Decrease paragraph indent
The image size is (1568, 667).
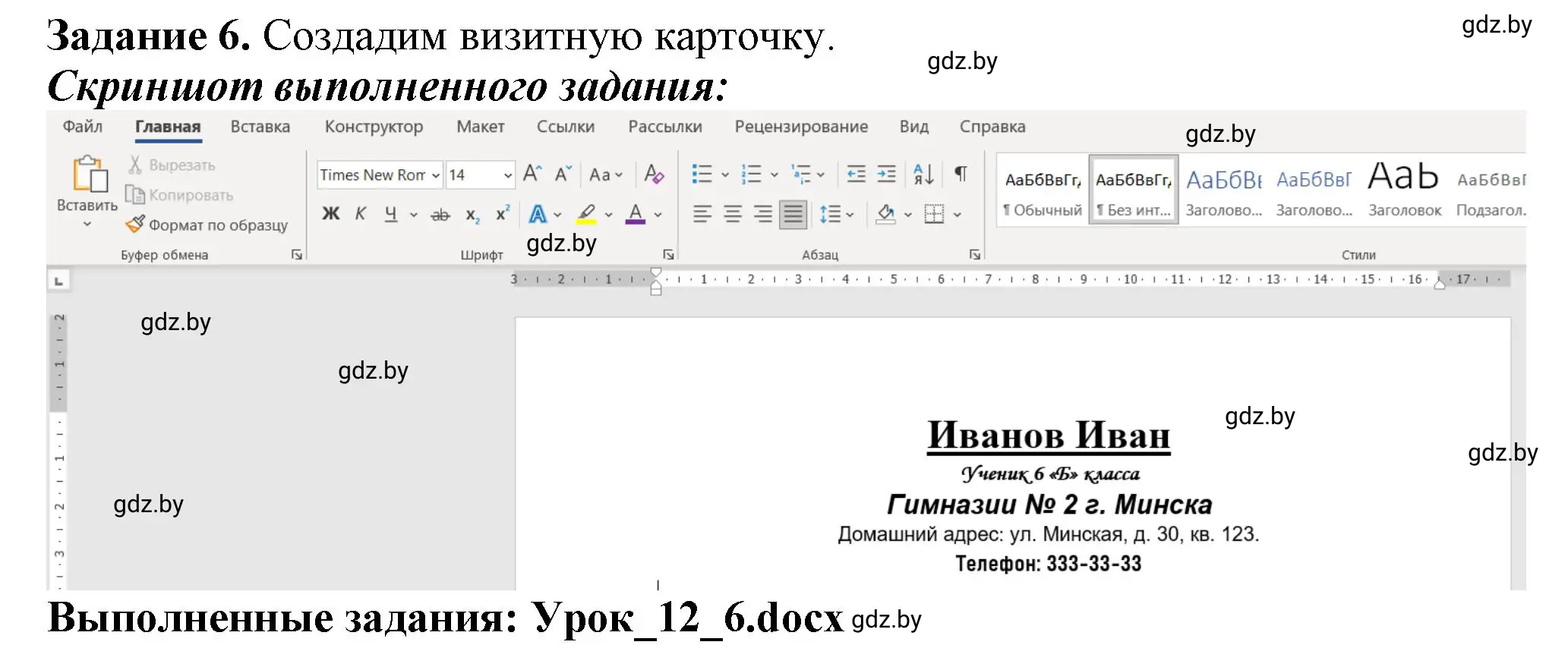point(857,175)
